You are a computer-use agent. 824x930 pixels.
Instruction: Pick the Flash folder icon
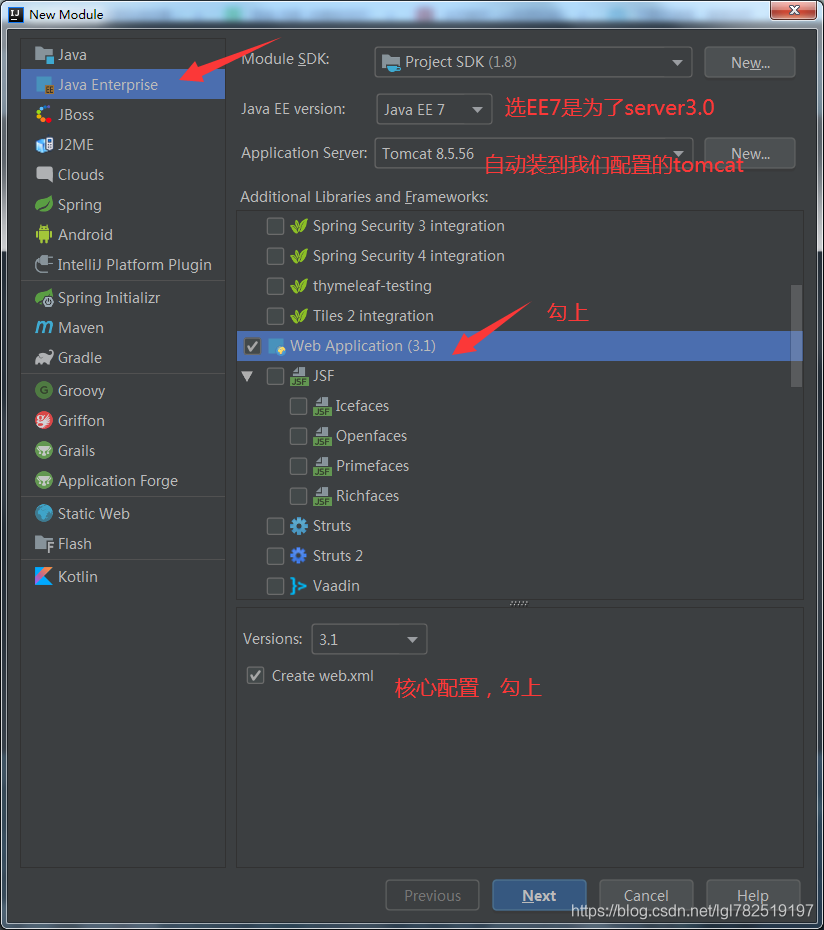coord(44,543)
